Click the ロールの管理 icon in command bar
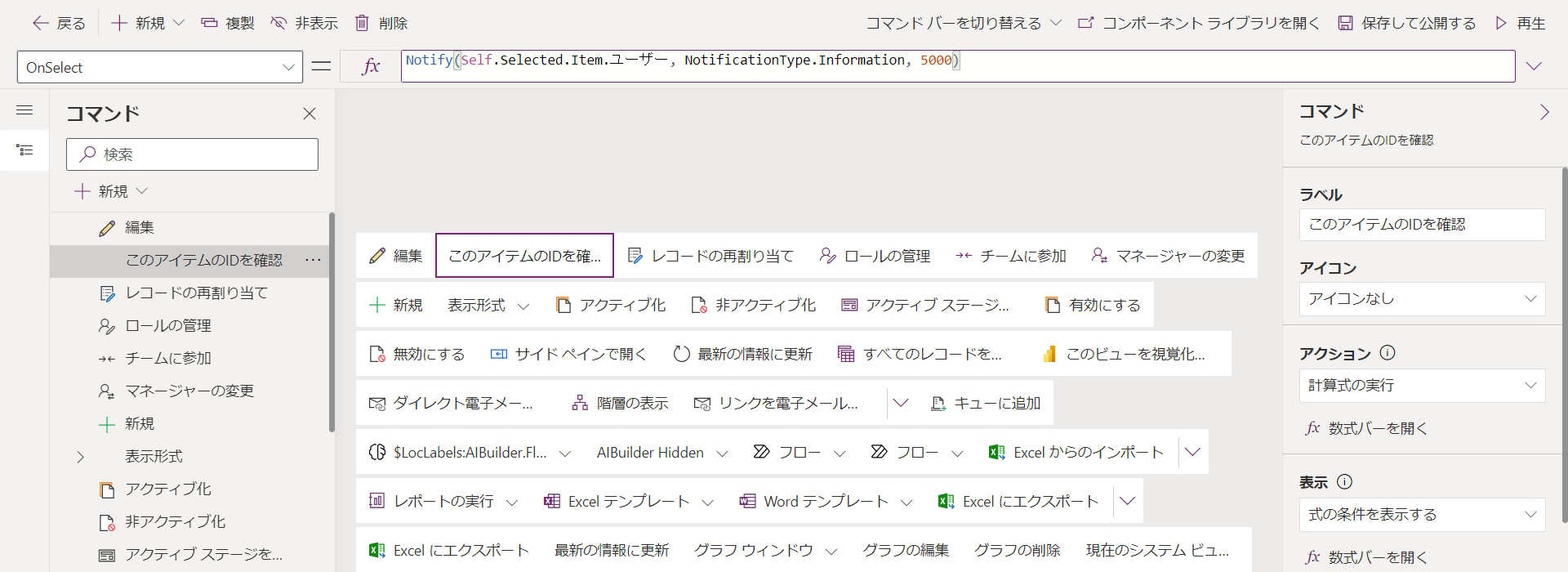 828,256
